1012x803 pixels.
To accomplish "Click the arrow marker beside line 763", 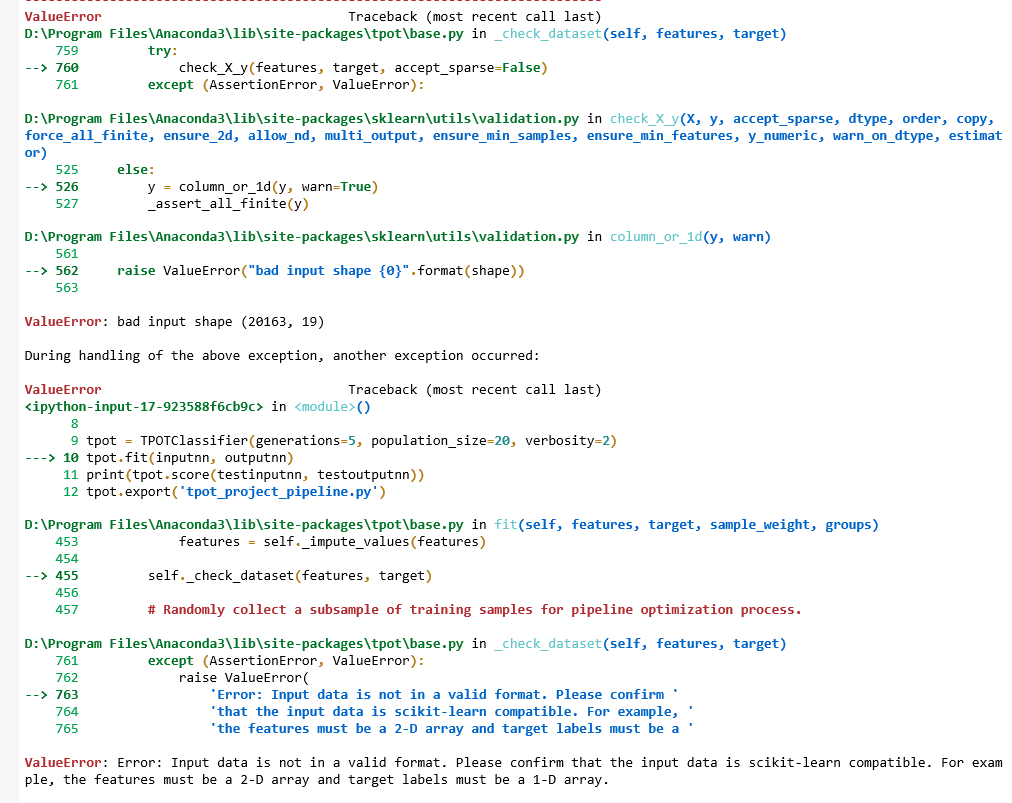I will tap(35, 695).
